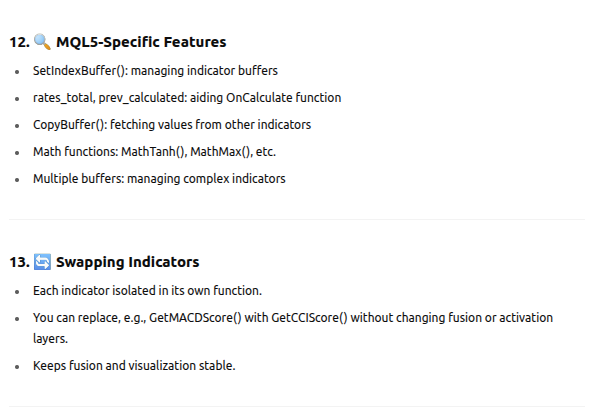Click the heading number "12."
613x411 pixels.
[20, 43]
